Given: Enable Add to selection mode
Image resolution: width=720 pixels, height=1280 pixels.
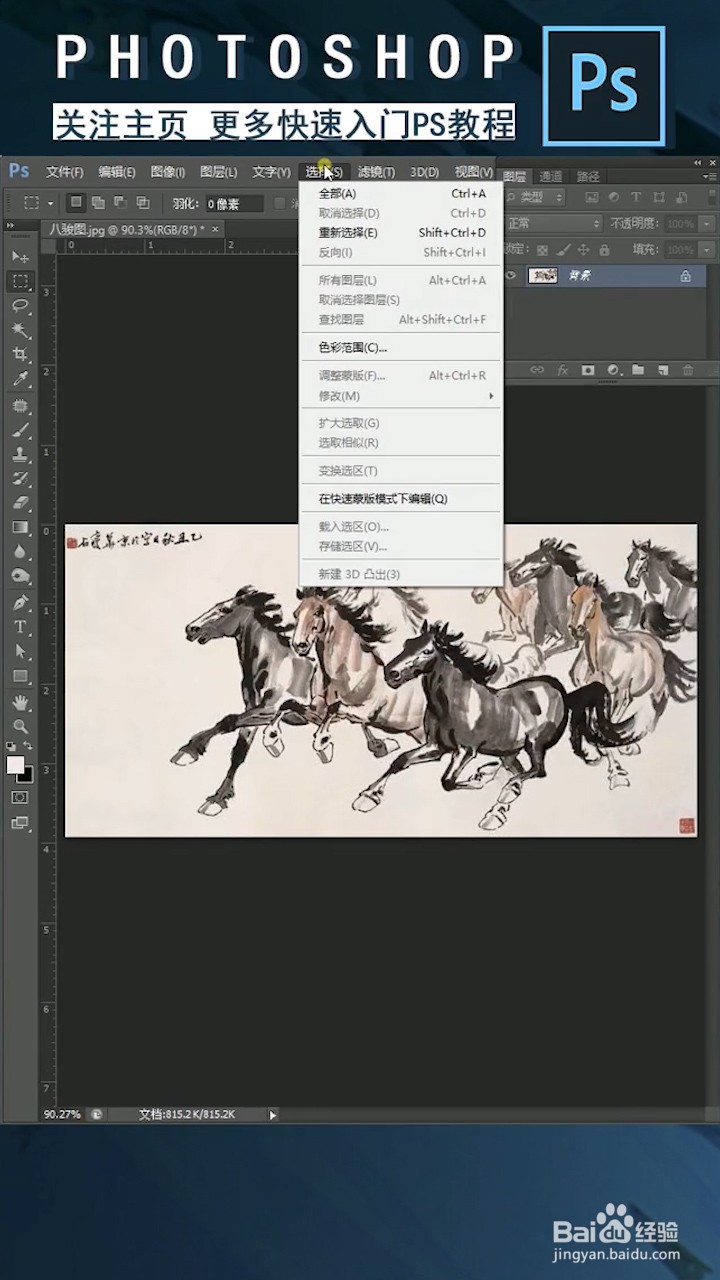Looking at the screenshot, I should pos(98,202).
